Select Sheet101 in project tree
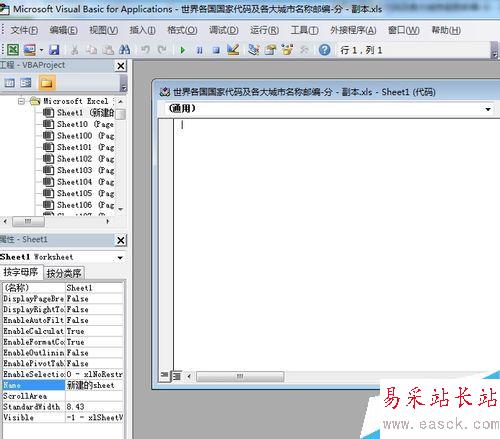The width and height of the screenshot is (500, 439). [x=78, y=147]
